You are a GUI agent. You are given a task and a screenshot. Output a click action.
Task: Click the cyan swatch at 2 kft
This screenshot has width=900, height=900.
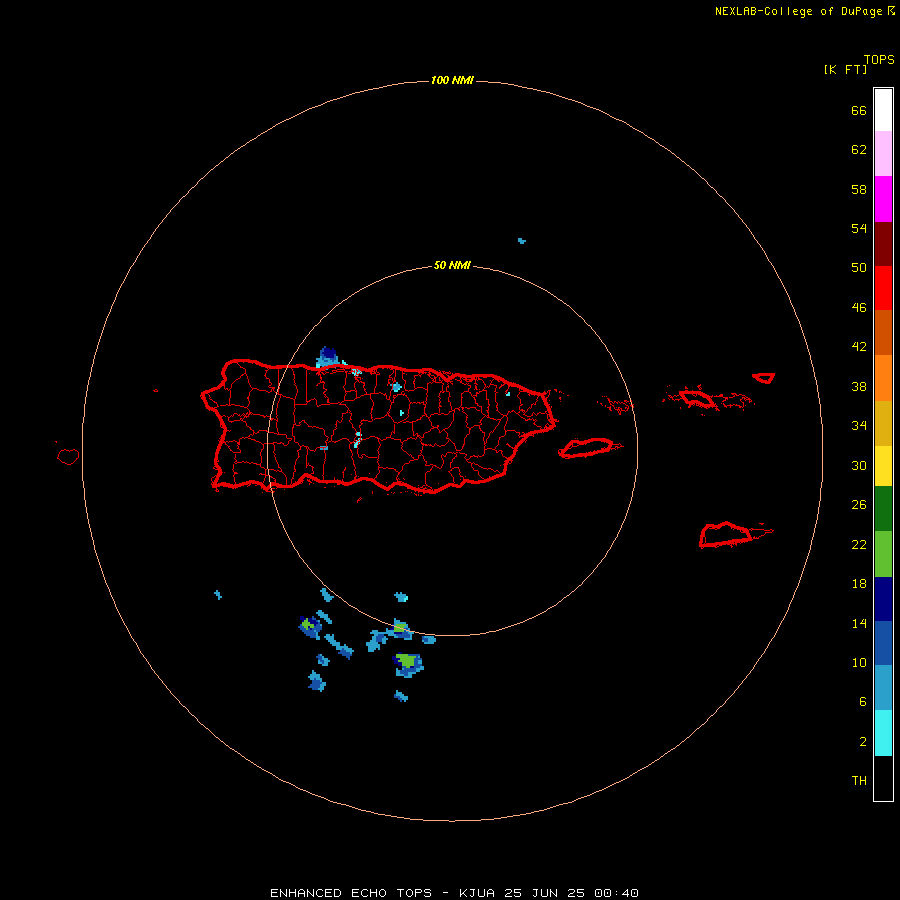(x=883, y=733)
